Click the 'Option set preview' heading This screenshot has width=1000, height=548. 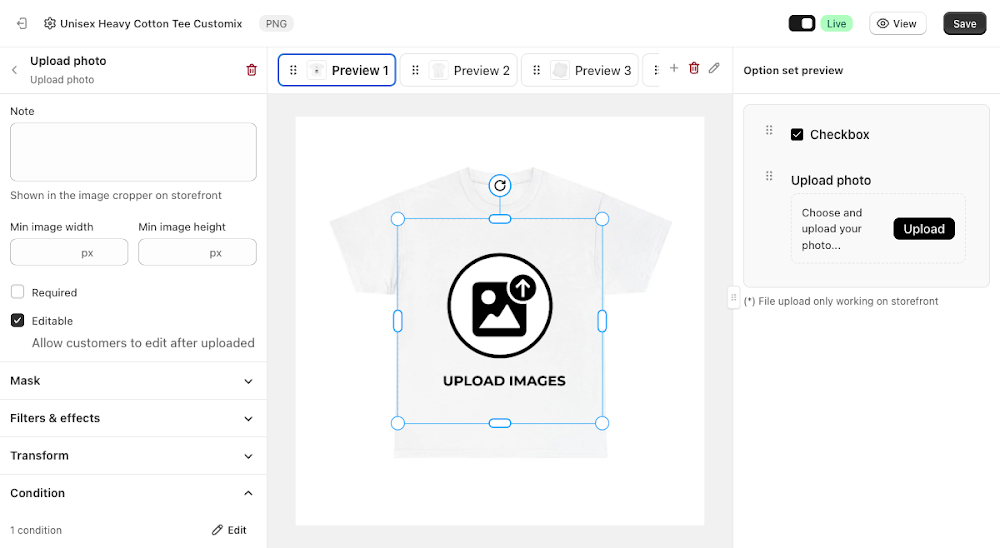tap(793, 70)
